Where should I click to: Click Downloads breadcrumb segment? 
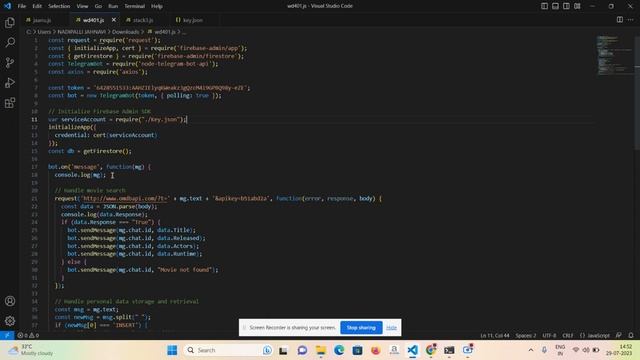click(126, 31)
